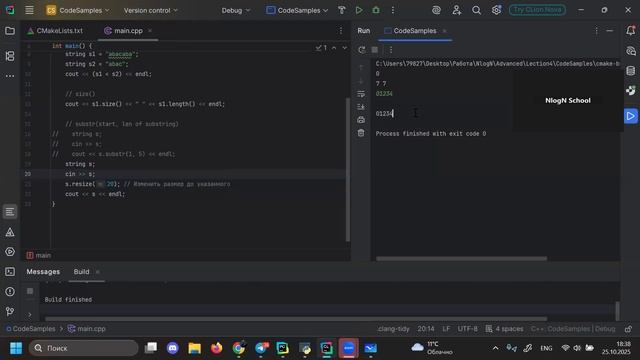Change UTF-8 file encoding

coord(467,329)
